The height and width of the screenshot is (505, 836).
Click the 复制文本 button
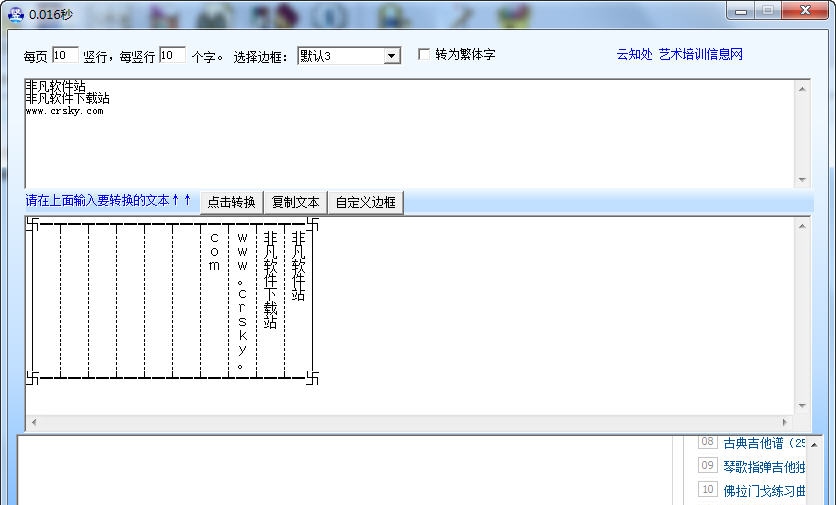click(295, 202)
